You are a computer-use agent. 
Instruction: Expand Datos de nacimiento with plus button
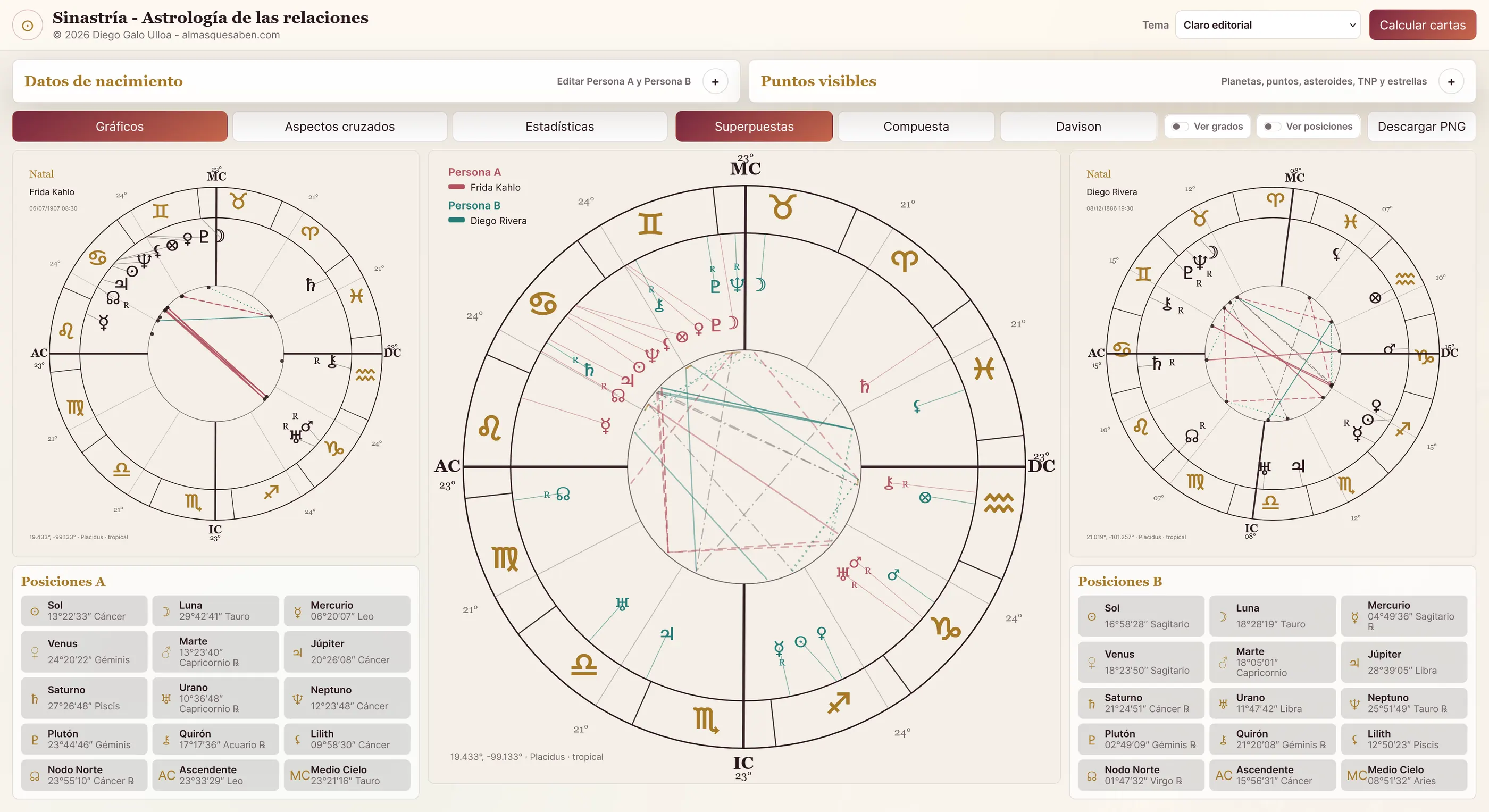click(715, 81)
